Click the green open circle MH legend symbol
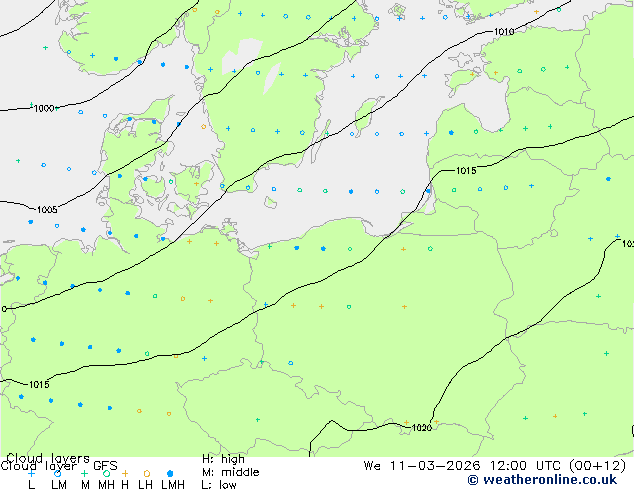The height and width of the screenshot is (490, 634). [106, 473]
